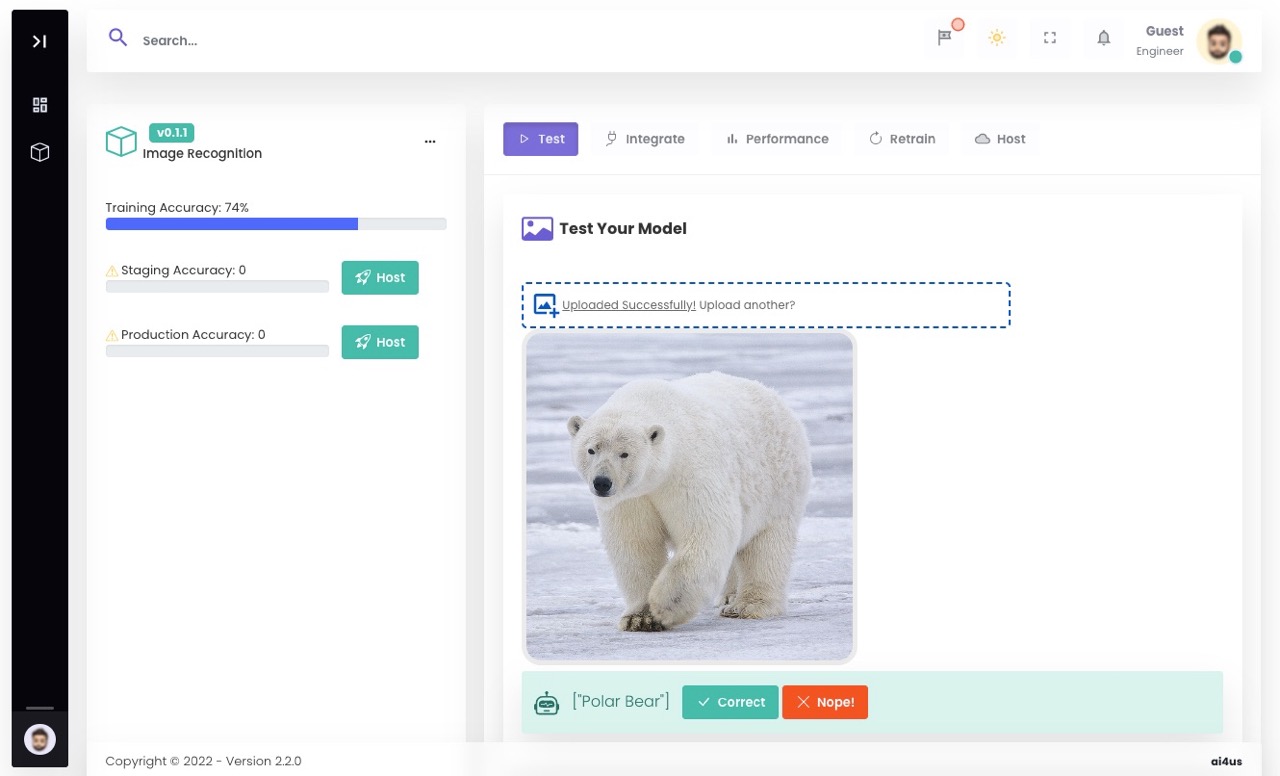
Task: Click the Training Accuracy progress bar
Action: pos(276,224)
